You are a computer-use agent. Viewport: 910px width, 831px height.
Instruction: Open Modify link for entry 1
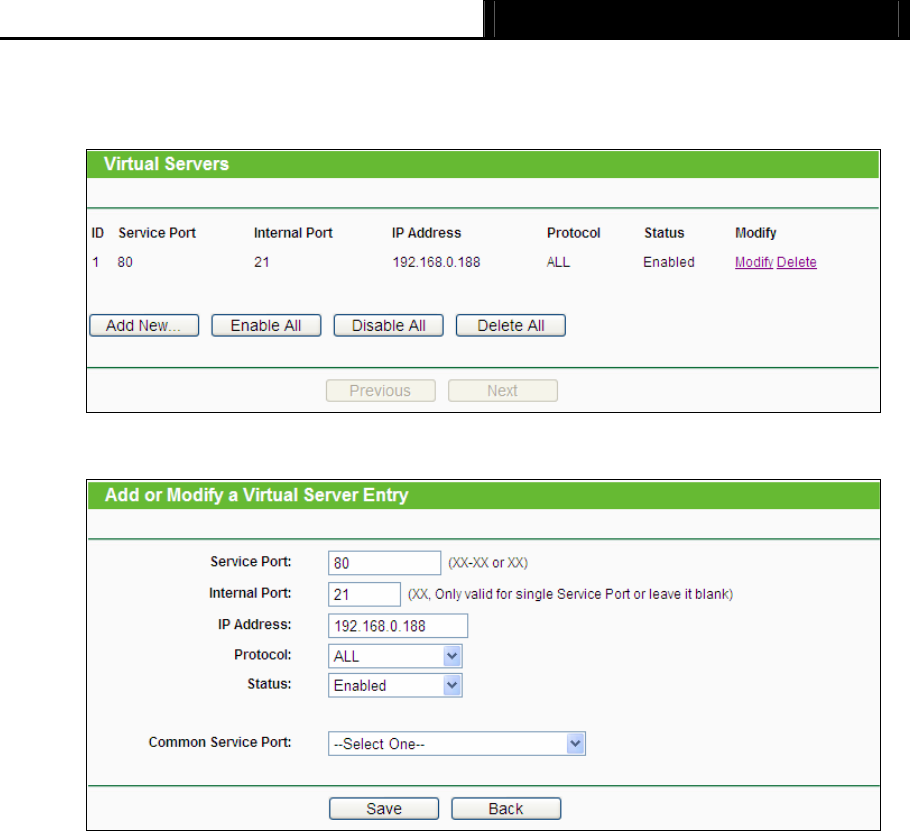coord(754,262)
